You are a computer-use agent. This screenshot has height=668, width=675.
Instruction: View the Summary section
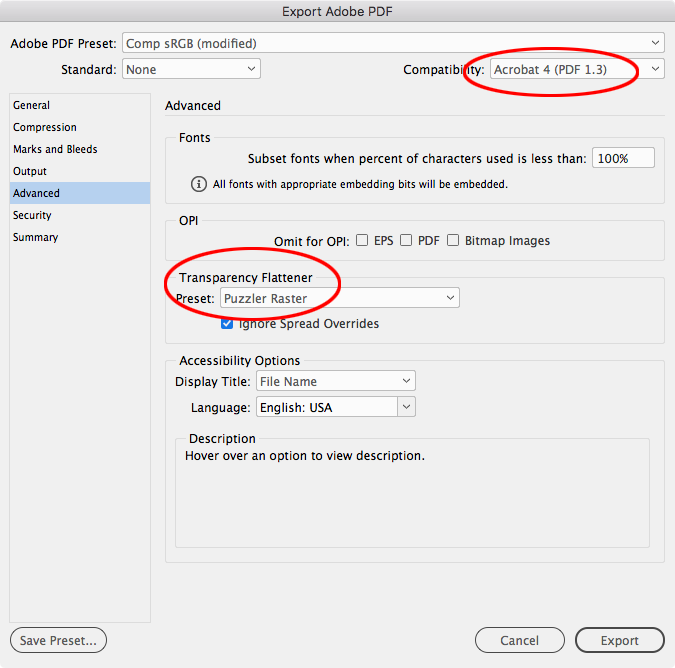80,237
